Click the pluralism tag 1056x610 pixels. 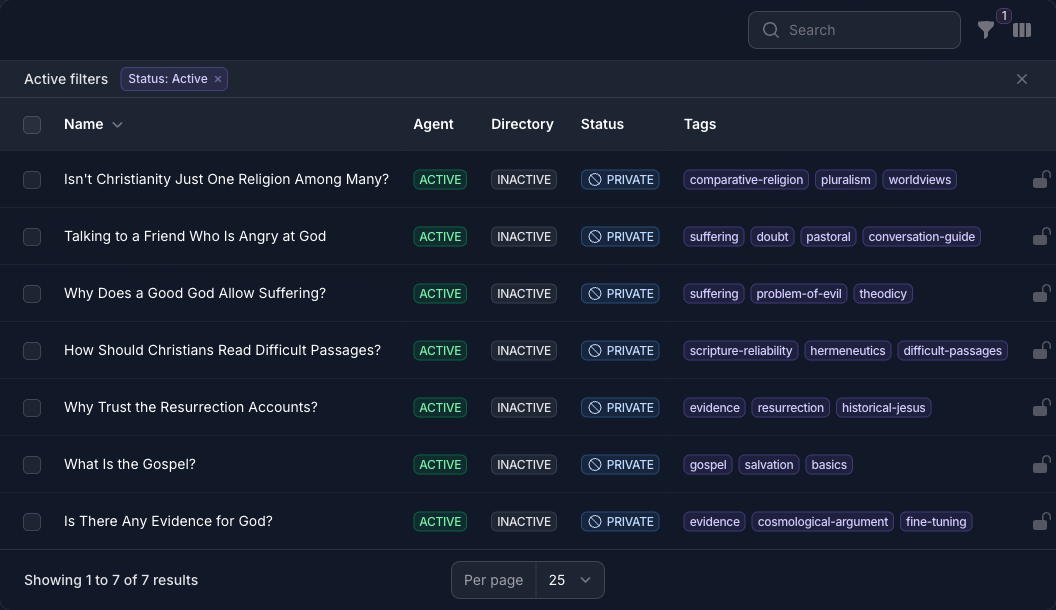[x=845, y=180]
